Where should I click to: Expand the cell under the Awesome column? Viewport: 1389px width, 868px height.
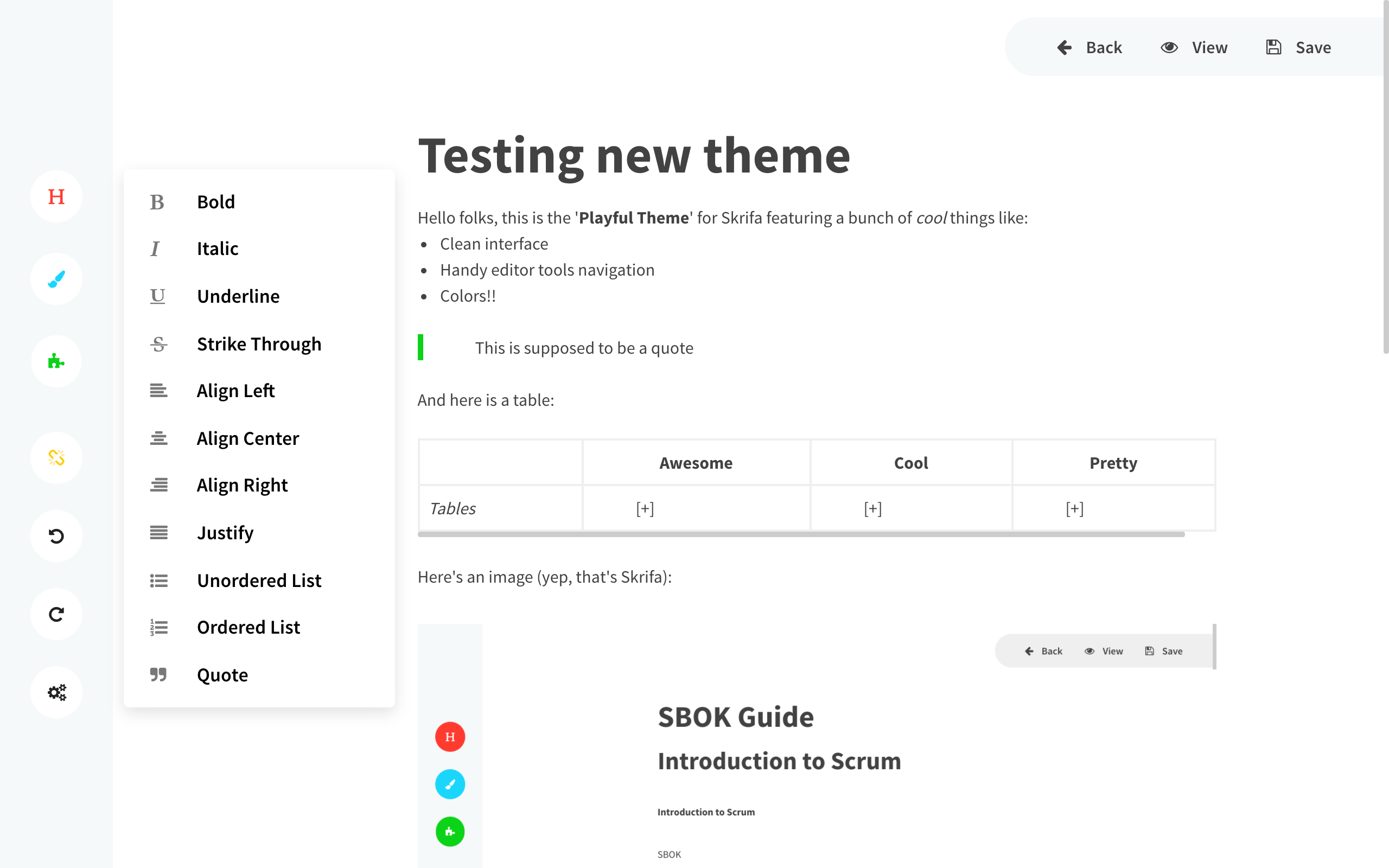pos(645,508)
